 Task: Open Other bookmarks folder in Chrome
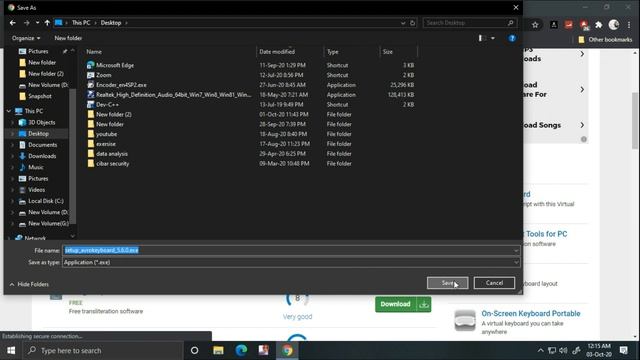(x=605, y=40)
